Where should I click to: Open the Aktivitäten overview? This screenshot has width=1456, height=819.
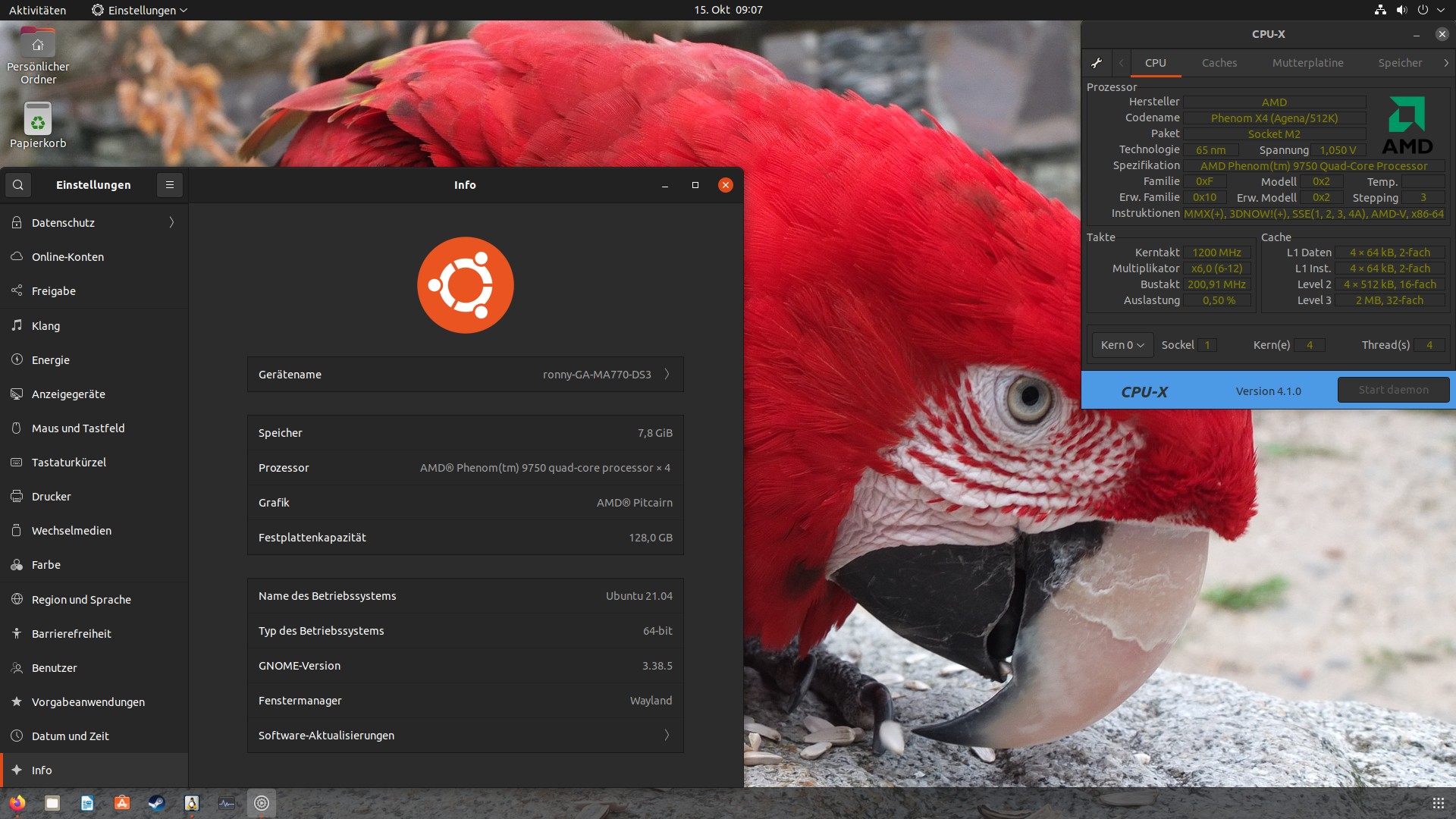coord(37,10)
